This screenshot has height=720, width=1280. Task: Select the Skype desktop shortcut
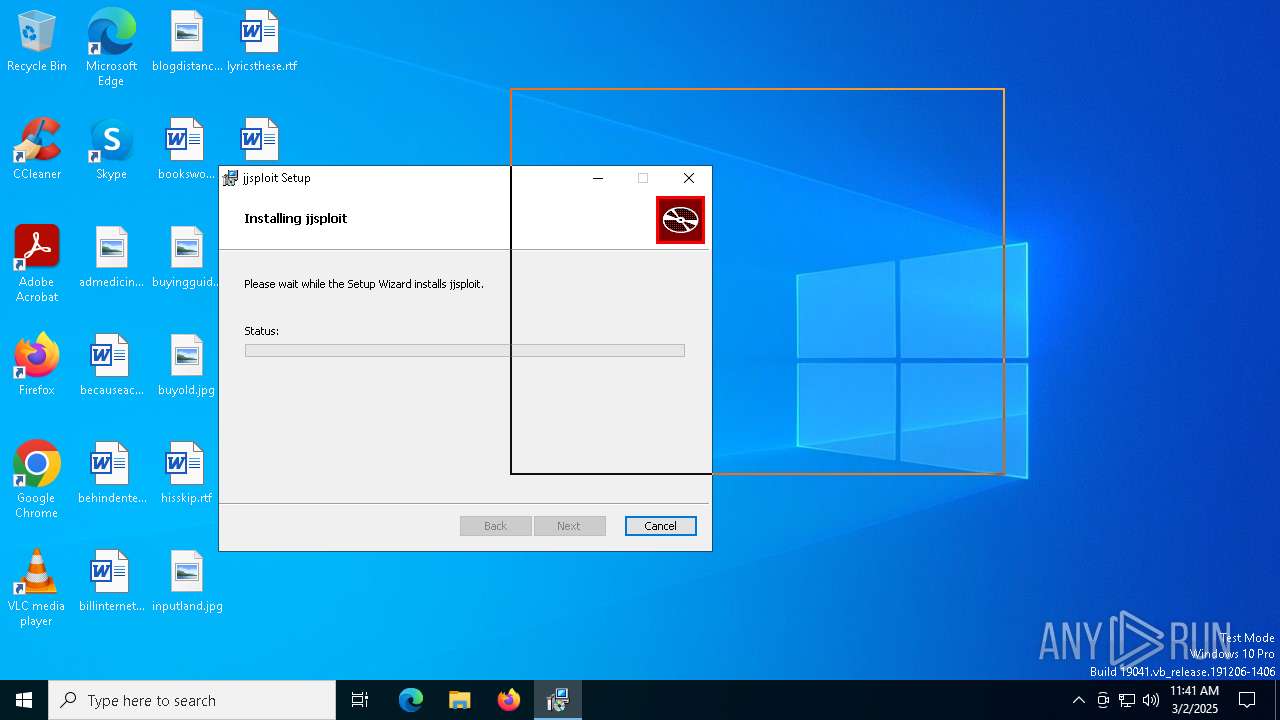click(111, 150)
